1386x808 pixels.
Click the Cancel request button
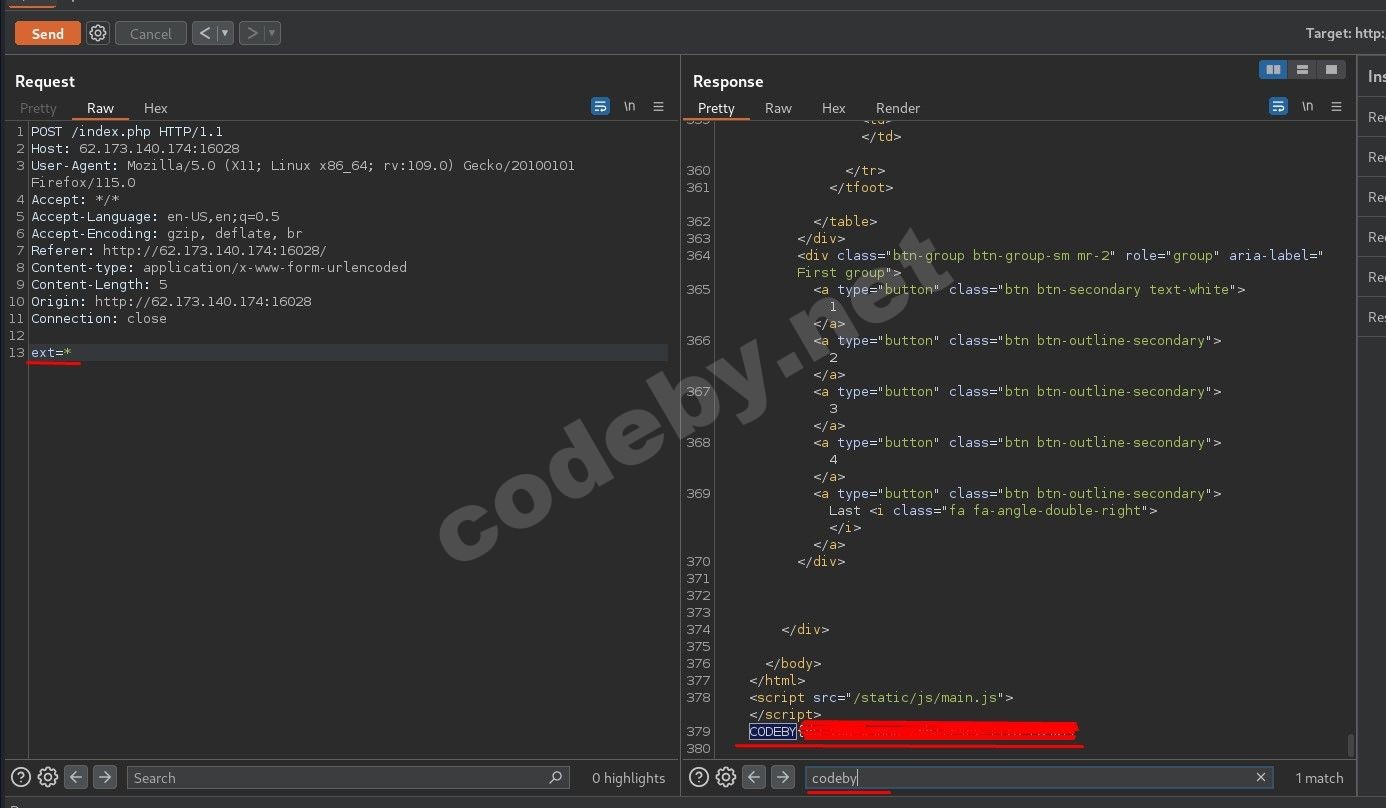[151, 34]
